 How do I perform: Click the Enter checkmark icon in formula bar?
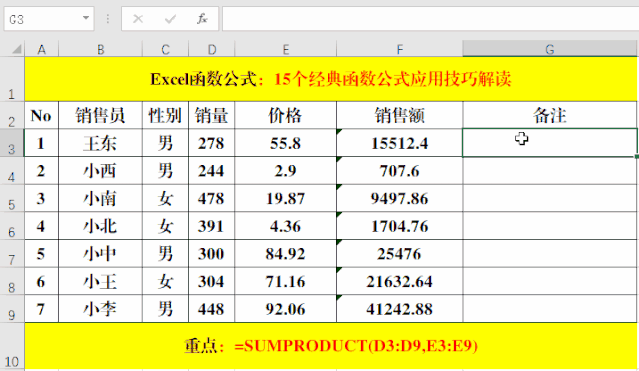[170, 19]
